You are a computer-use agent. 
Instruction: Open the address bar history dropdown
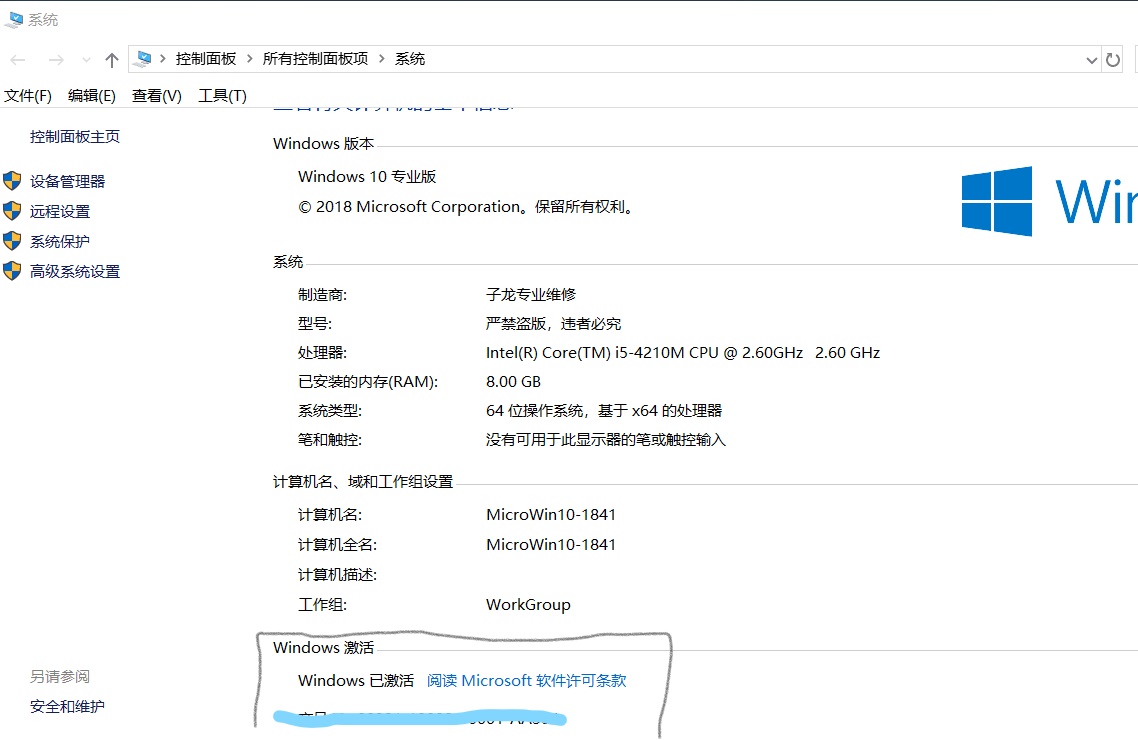coord(1093,59)
